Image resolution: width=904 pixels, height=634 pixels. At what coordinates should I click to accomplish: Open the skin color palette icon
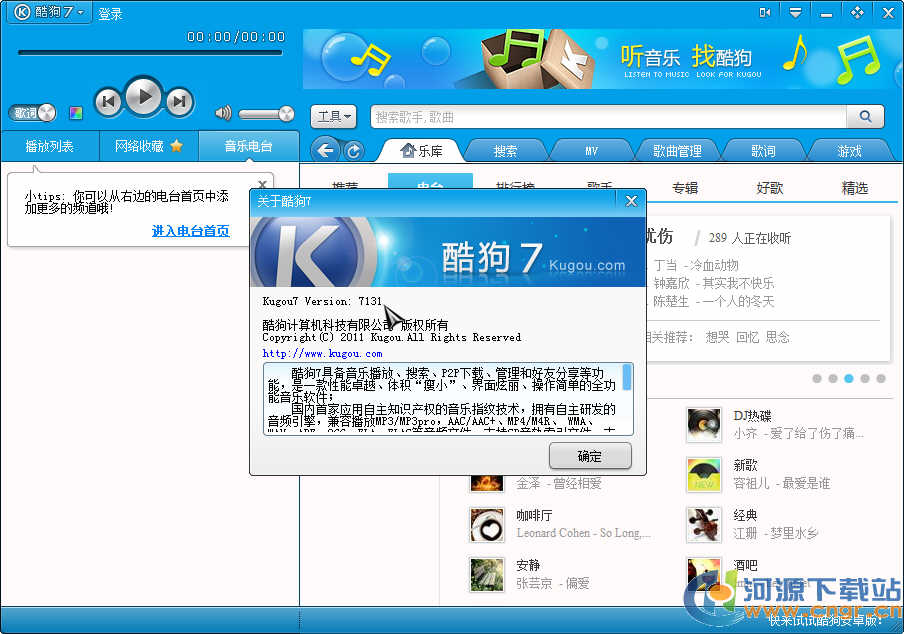click(76, 113)
